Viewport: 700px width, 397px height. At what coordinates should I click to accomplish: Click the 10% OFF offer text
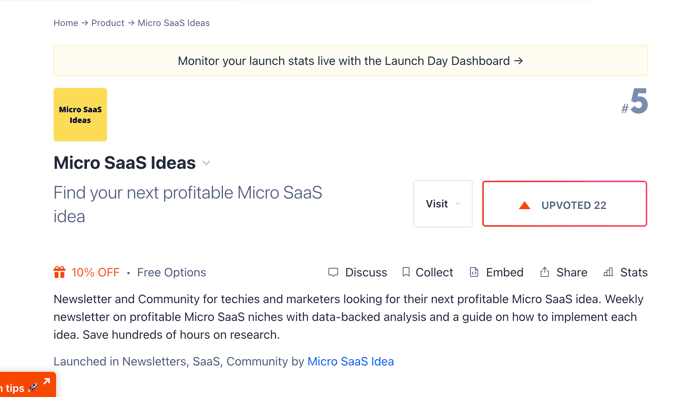(96, 272)
